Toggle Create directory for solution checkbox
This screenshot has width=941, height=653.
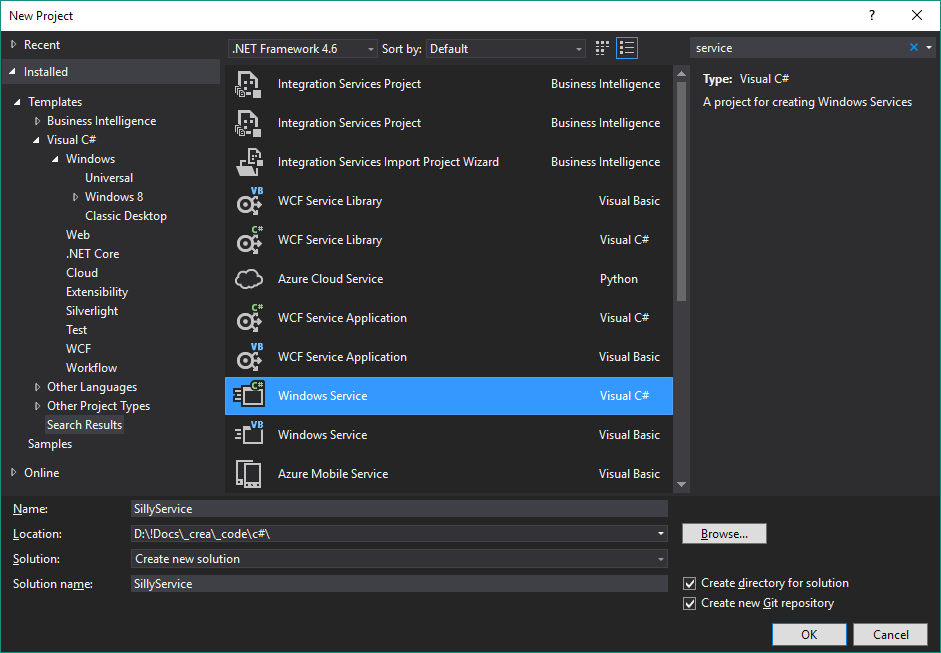coord(690,583)
